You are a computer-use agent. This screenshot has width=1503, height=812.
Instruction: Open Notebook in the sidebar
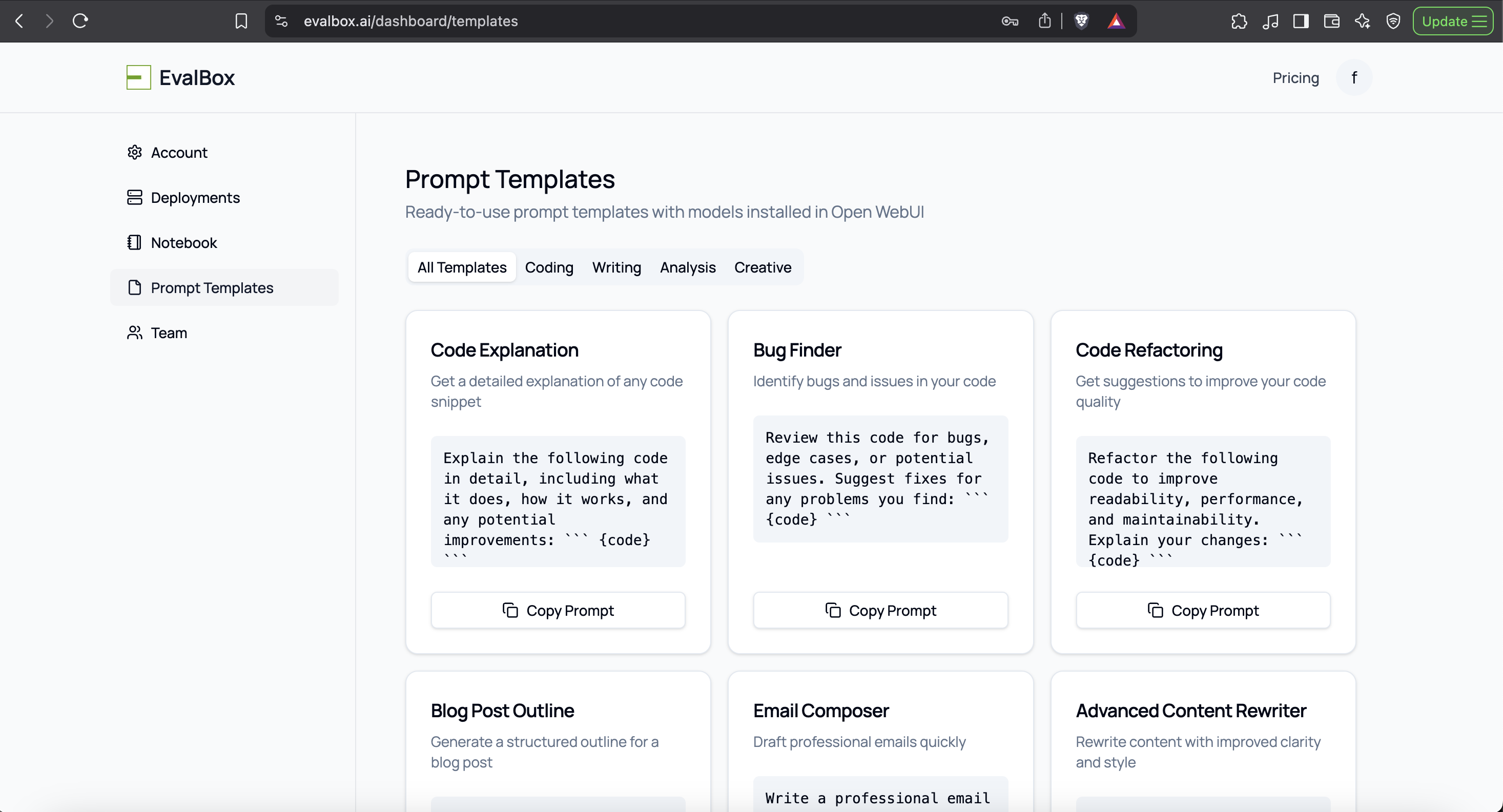(224, 242)
